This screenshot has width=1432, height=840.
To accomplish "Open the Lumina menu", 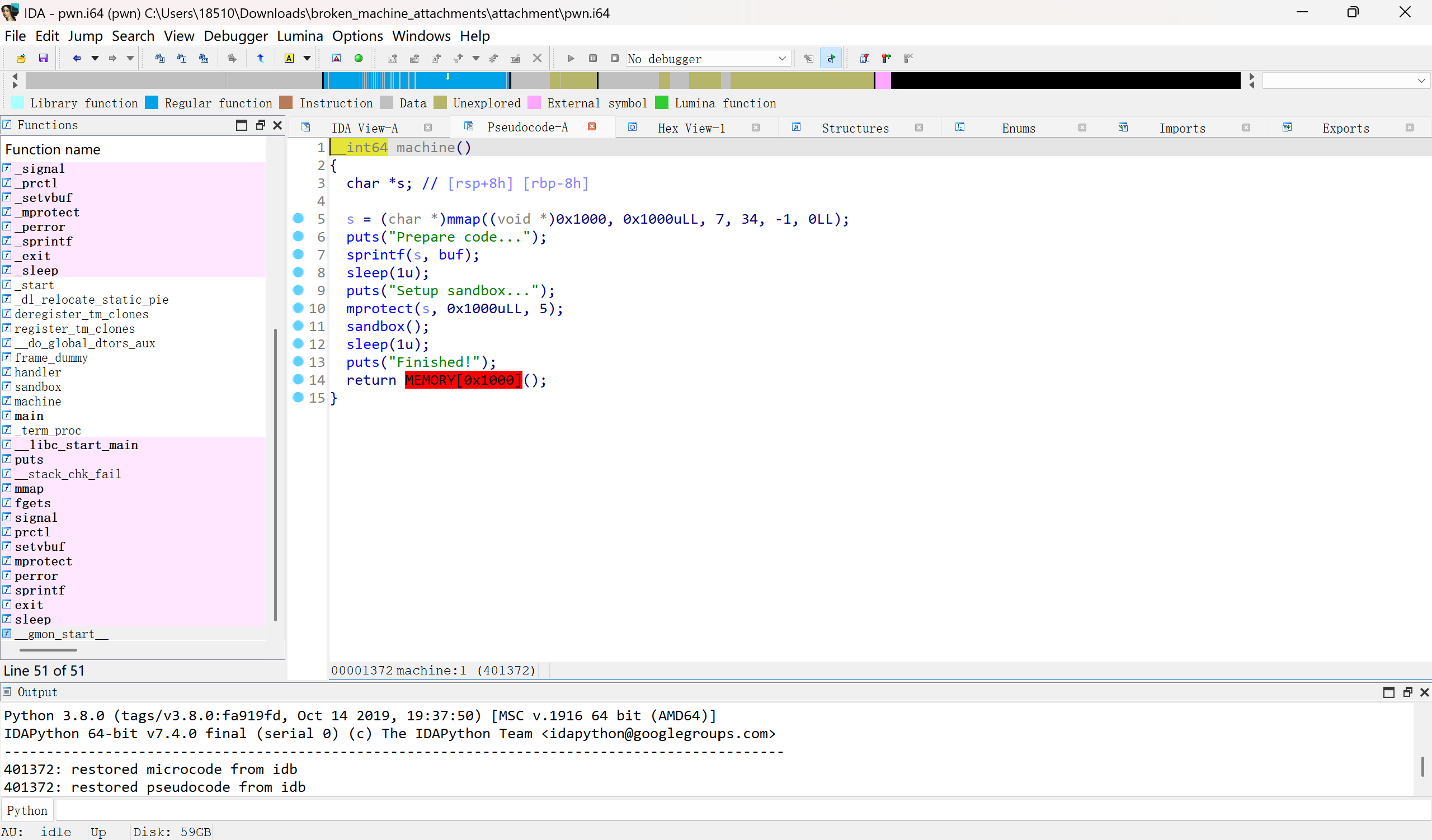I will (299, 36).
